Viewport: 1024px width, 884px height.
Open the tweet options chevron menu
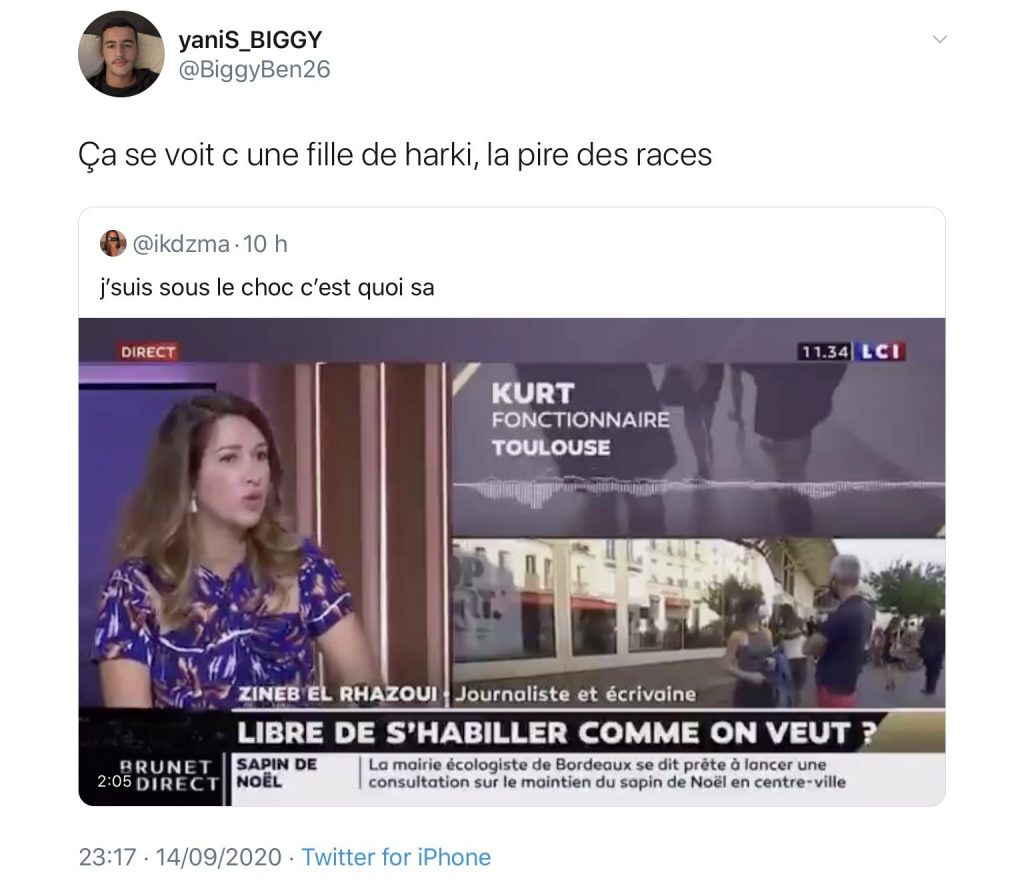click(x=940, y=39)
